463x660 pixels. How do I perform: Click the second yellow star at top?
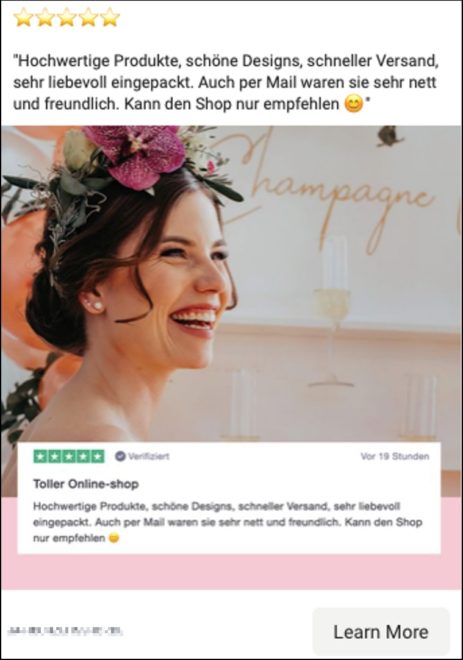45,18
